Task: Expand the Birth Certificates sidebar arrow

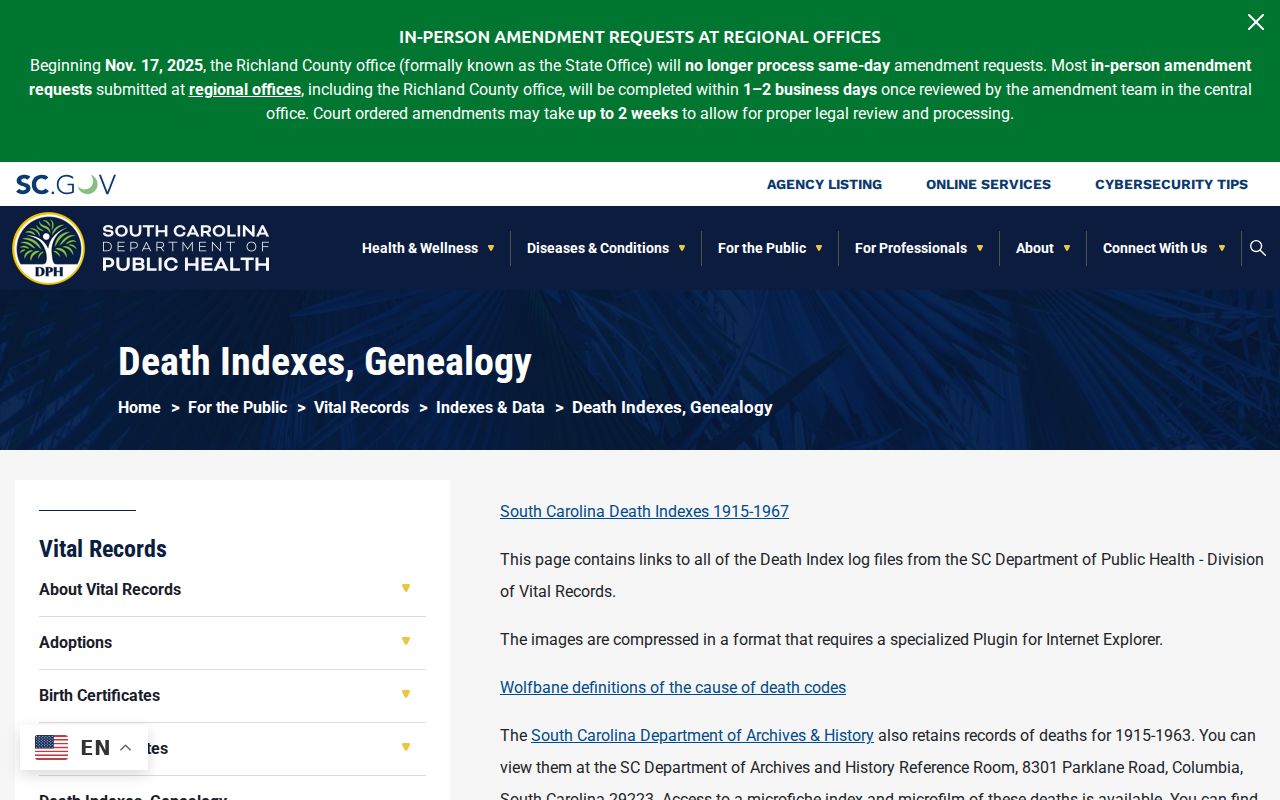Action: tap(406, 694)
